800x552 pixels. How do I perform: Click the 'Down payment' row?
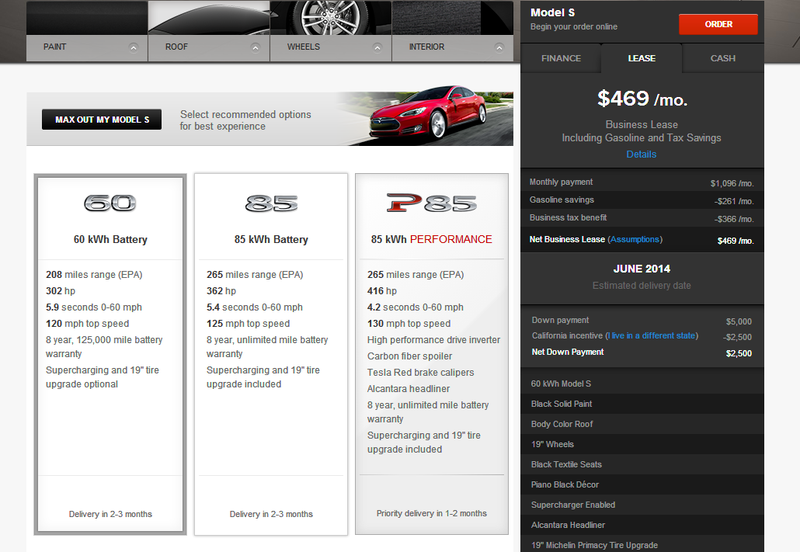642,320
